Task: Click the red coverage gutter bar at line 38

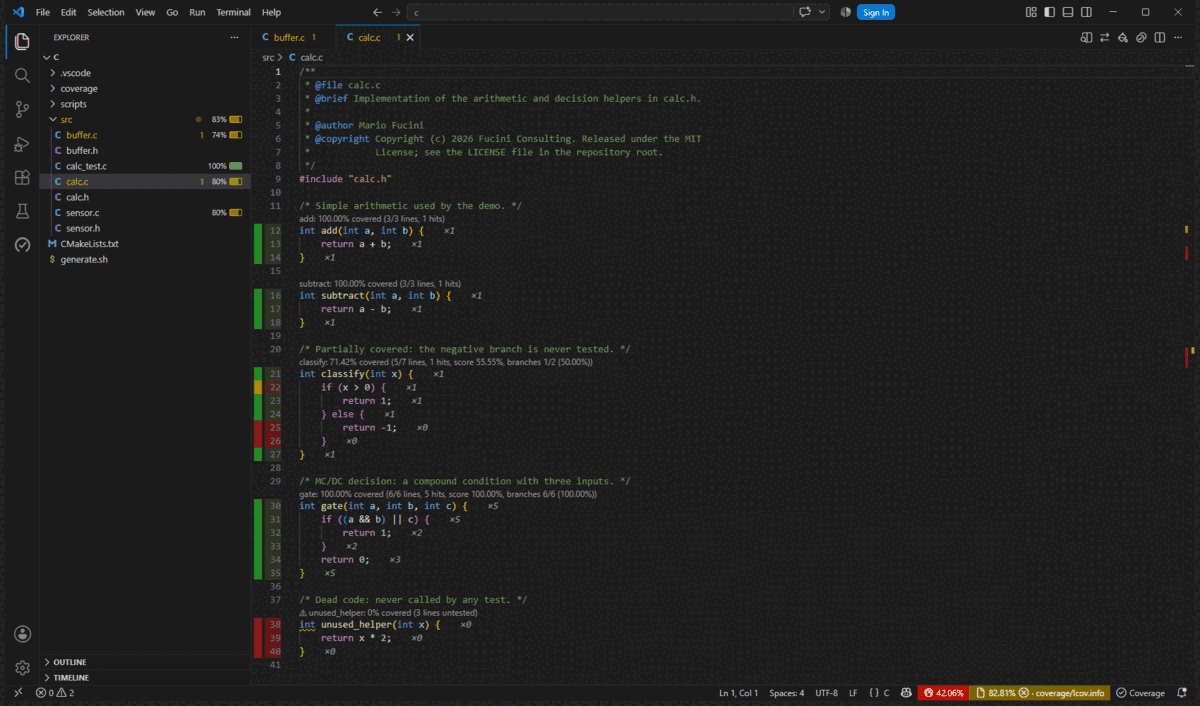Action: (x=258, y=624)
